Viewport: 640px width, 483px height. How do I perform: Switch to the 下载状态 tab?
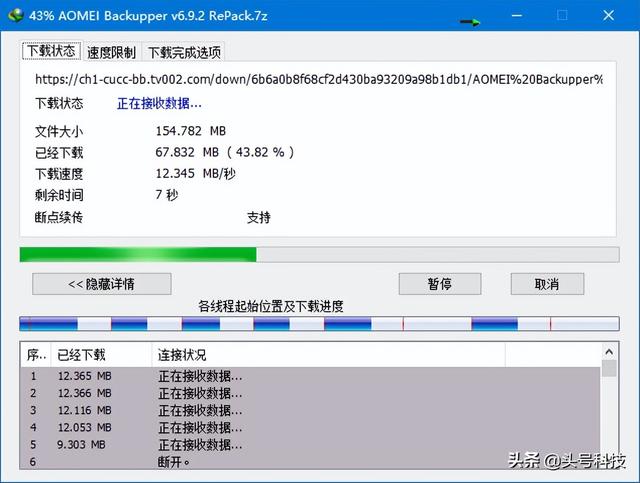[51, 51]
